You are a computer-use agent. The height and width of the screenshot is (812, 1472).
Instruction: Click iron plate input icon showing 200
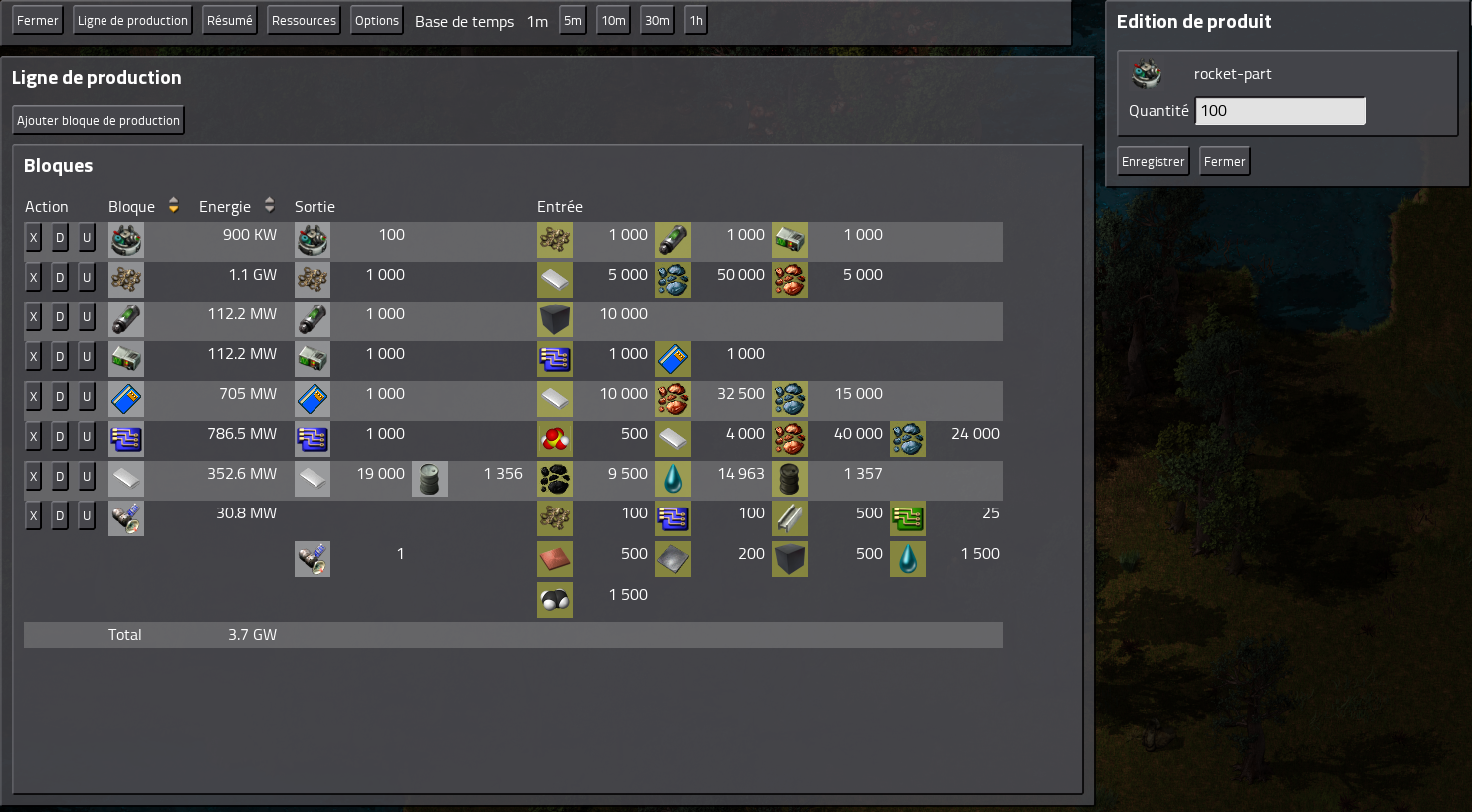(673, 559)
